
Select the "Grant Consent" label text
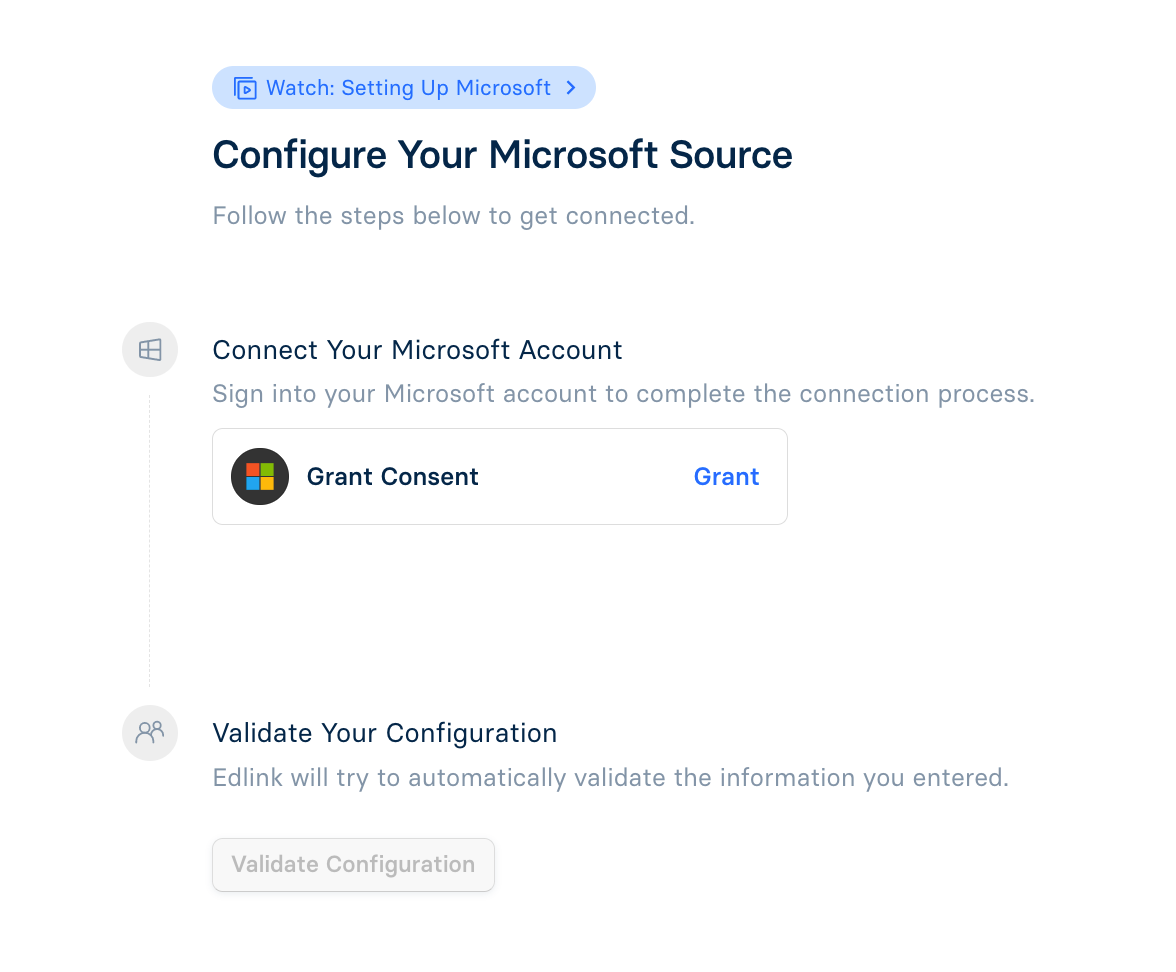point(393,477)
